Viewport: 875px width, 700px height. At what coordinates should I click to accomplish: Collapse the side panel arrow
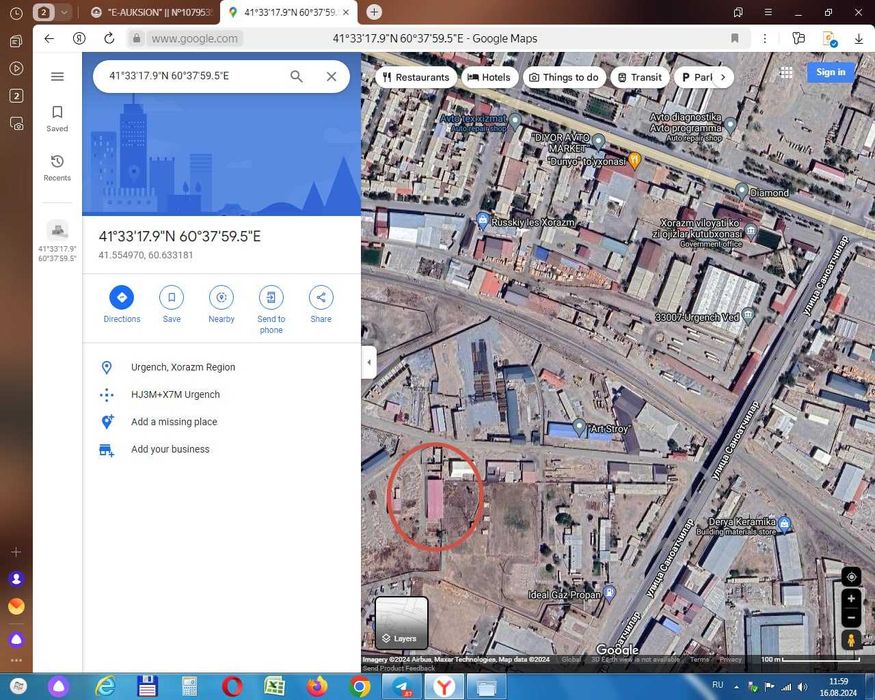point(369,362)
